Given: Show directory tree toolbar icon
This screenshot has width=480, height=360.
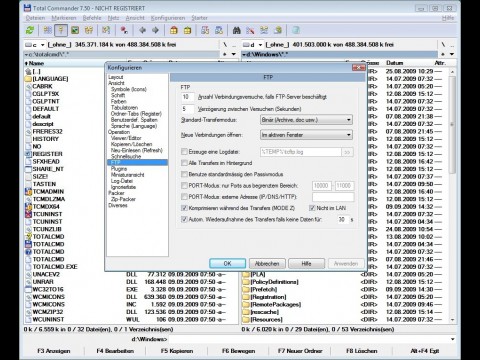Looking at the screenshot, I should (x=89, y=30).
